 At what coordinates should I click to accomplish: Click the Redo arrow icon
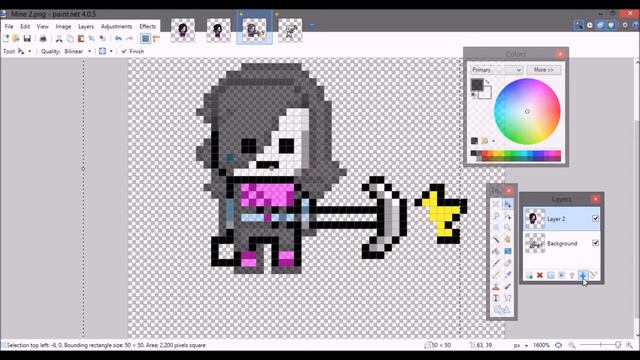(x=129, y=39)
